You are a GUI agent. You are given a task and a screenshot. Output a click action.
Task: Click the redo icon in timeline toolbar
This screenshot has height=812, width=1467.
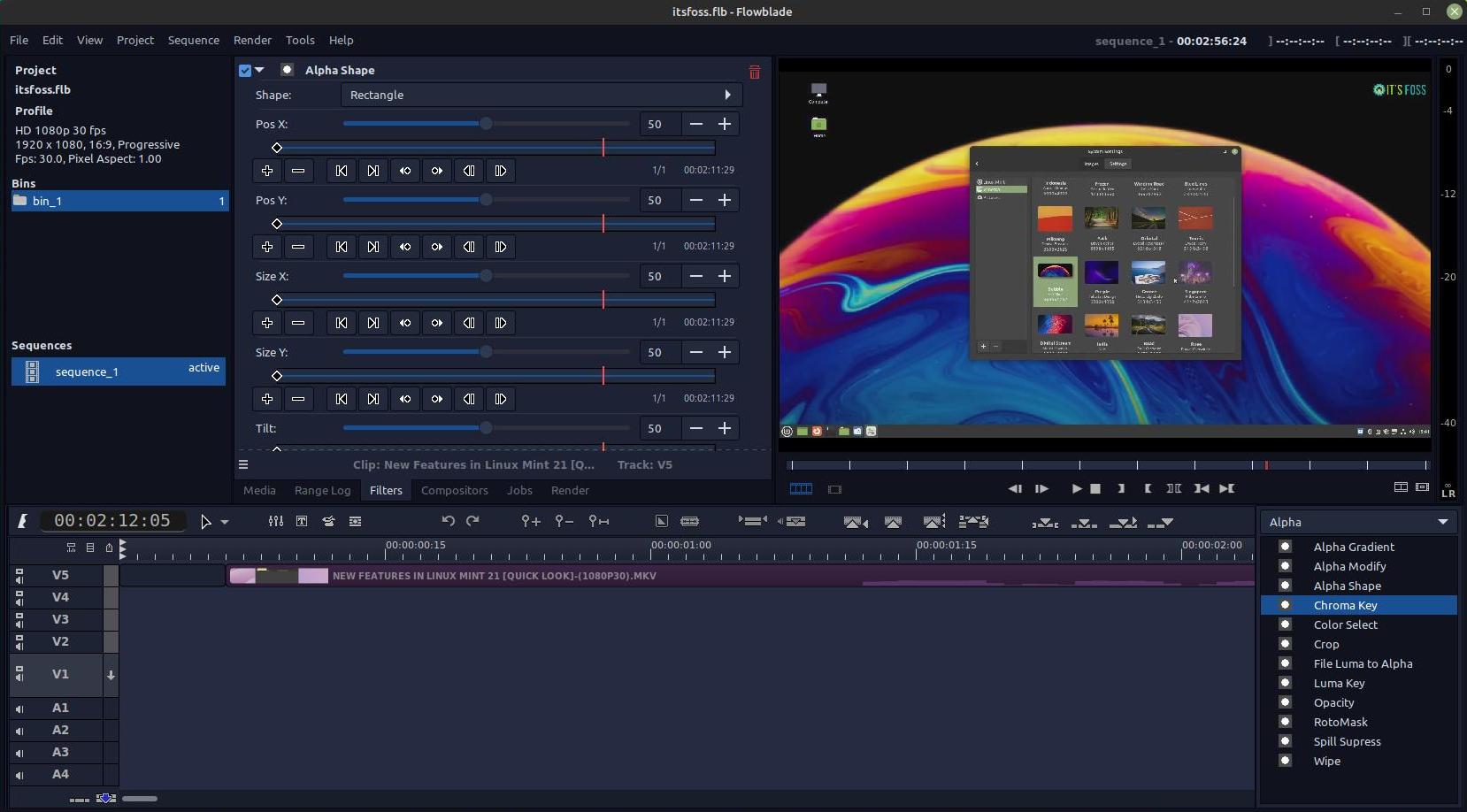[472, 521]
